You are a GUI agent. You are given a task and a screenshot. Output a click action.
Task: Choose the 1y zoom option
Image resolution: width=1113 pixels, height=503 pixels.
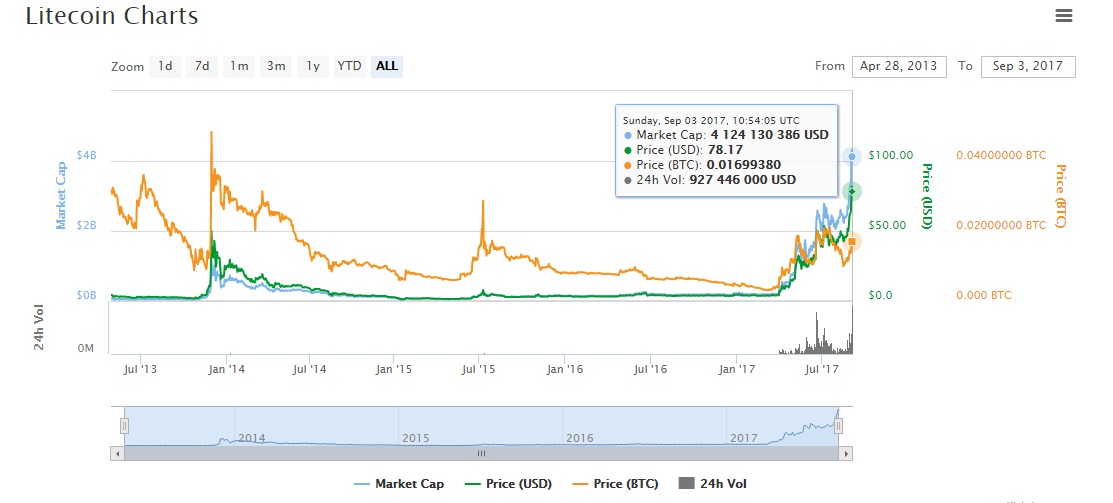313,67
